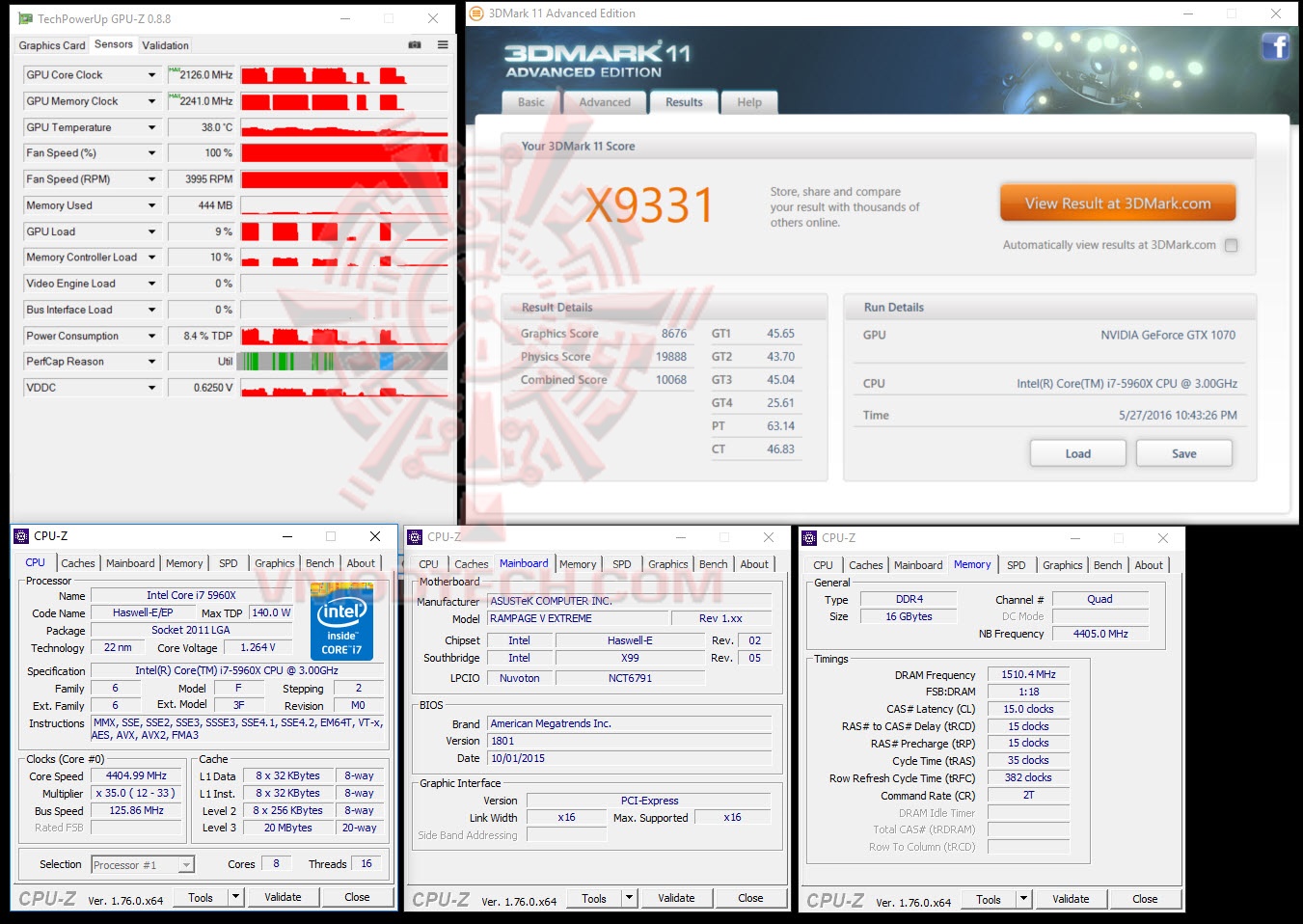Screen dimensions: 1303x924
Task: Open the About tab in the CPU-Z Memory window
Action: click(x=1149, y=565)
